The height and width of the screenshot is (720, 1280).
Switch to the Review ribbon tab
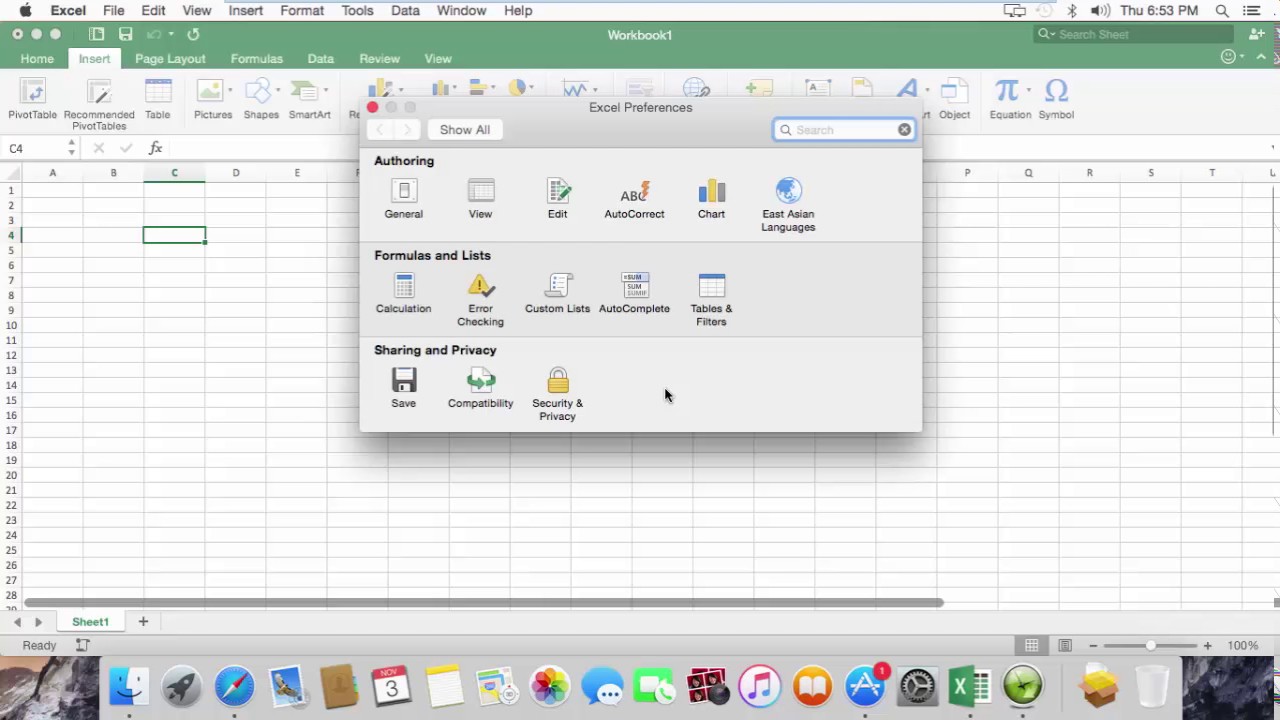click(x=379, y=59)
